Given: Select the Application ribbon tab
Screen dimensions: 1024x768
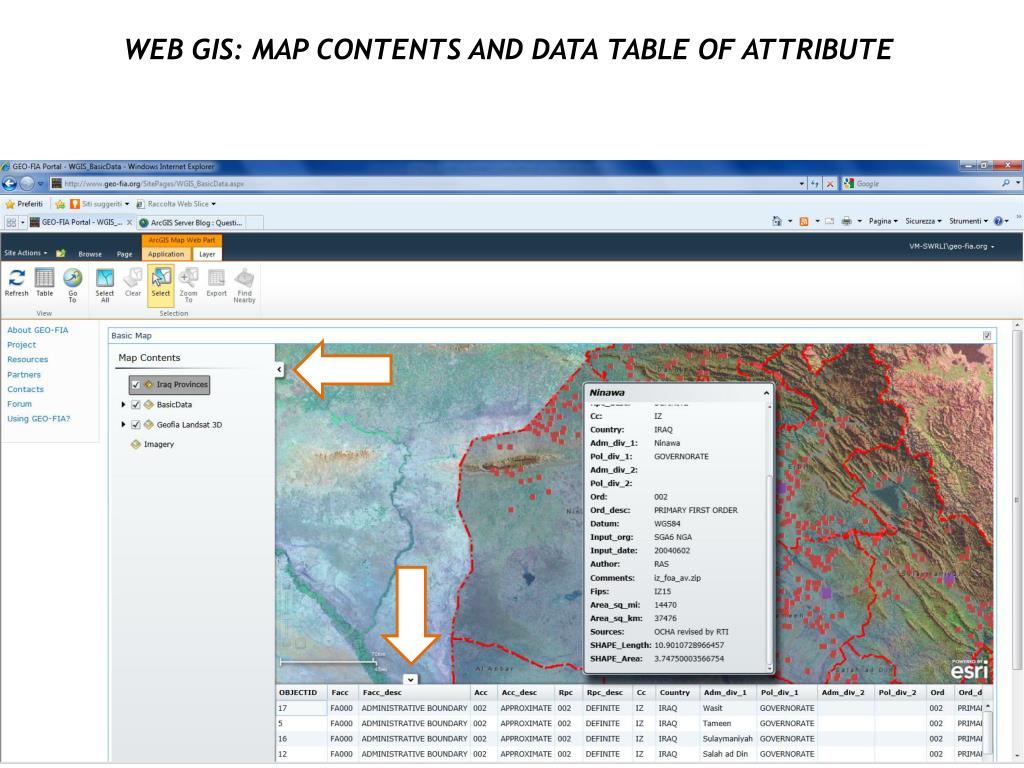Looking at the screenshot, I should point(166,254).
